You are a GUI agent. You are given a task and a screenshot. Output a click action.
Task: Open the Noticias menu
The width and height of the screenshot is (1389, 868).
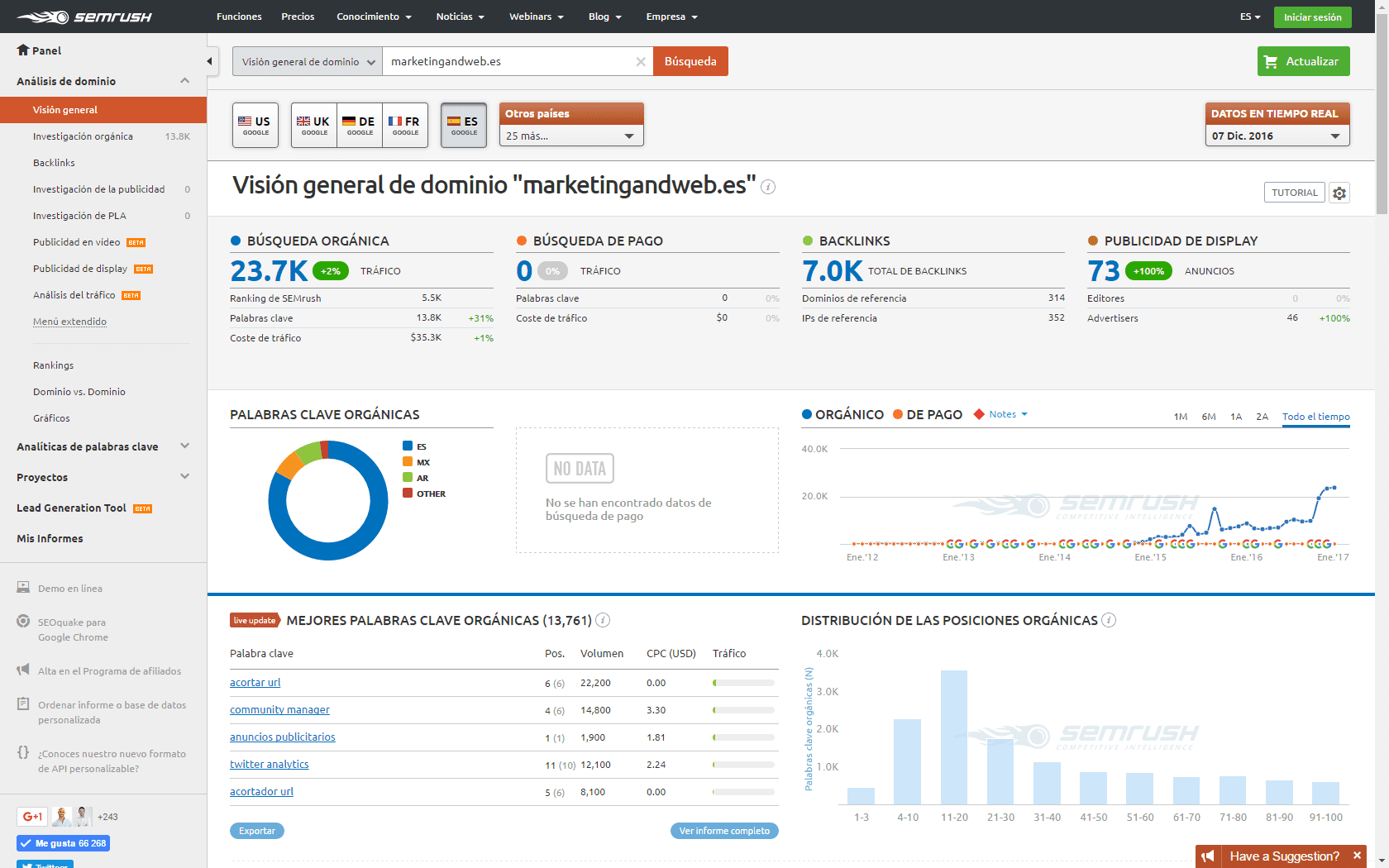click(x=460, y=17)
